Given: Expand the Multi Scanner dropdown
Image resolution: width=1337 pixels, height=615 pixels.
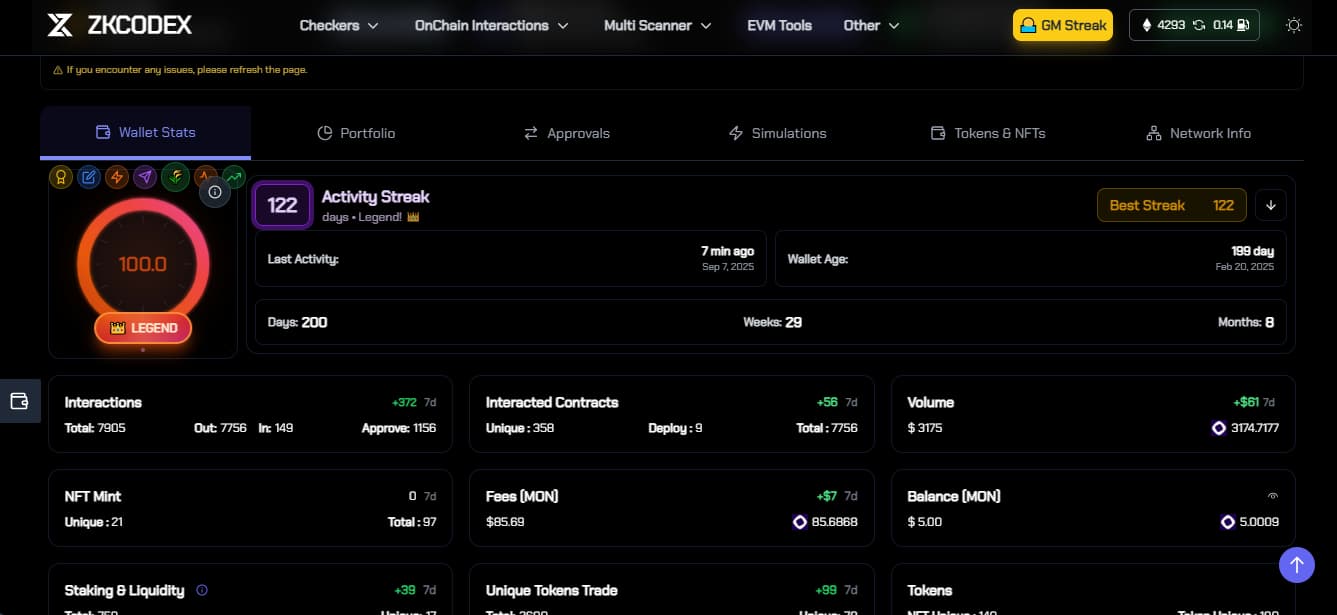Looking at the screenshot, I should (x=657, y=25).
